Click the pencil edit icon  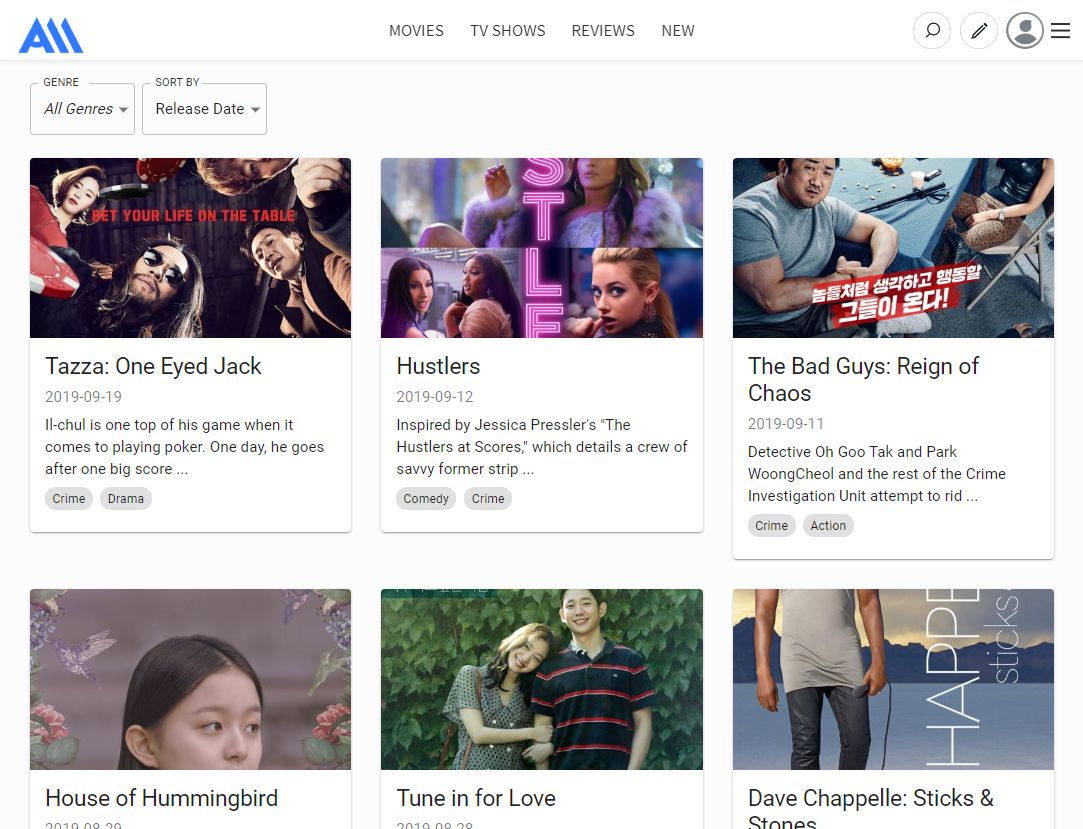tap(979, 30)
